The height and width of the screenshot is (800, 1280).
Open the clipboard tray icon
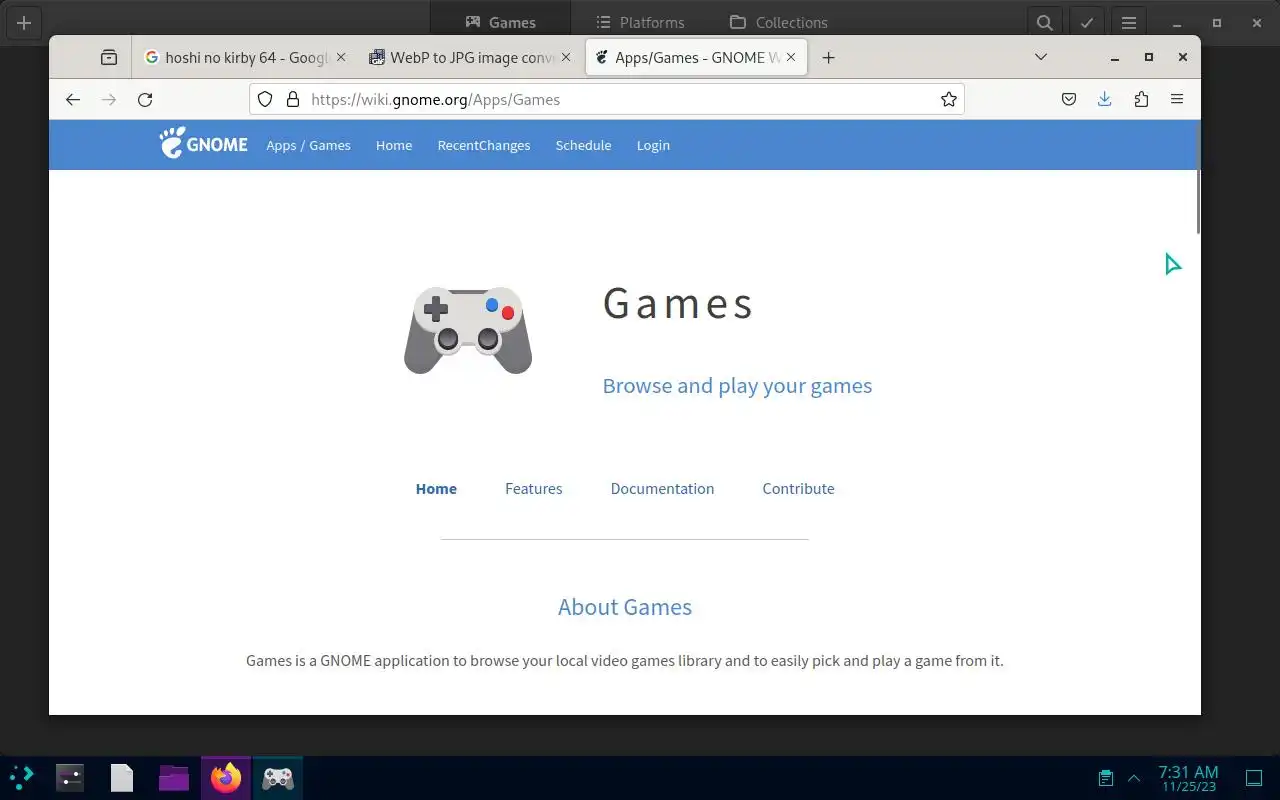tap(1106, 778)
